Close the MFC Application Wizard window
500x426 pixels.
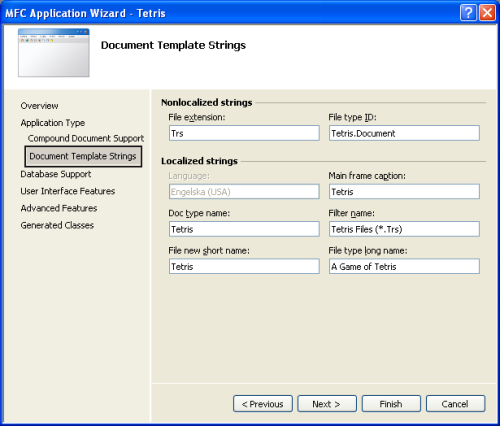click(x=487, y=13)
